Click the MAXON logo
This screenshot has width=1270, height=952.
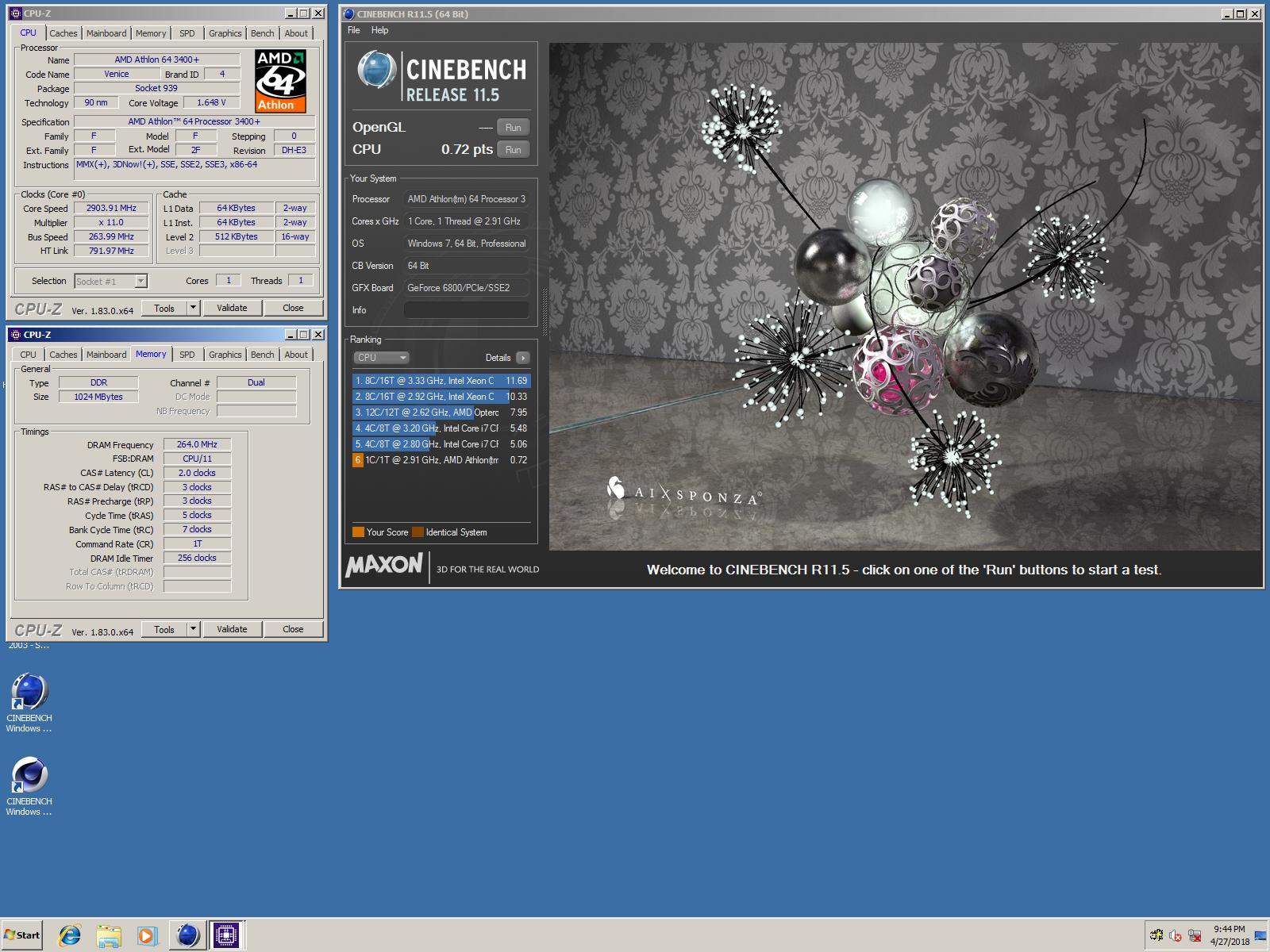[384, 565]
